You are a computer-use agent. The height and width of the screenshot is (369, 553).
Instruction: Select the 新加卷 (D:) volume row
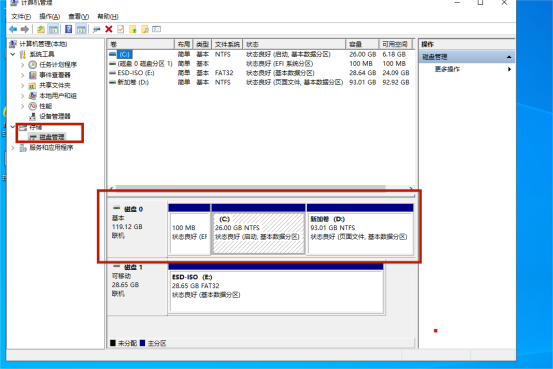[261, 82]
